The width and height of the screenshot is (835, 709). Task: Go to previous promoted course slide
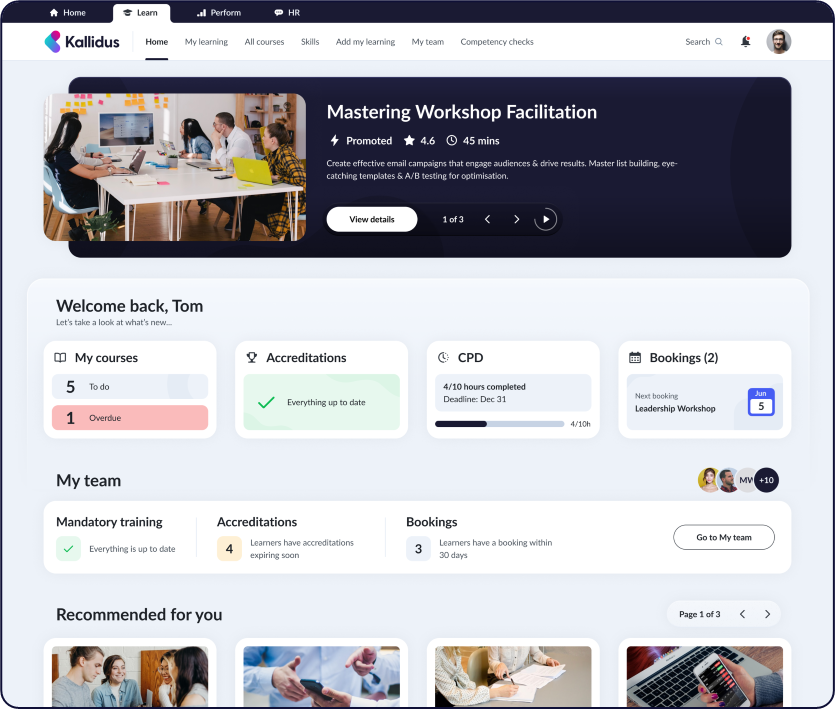487,219
